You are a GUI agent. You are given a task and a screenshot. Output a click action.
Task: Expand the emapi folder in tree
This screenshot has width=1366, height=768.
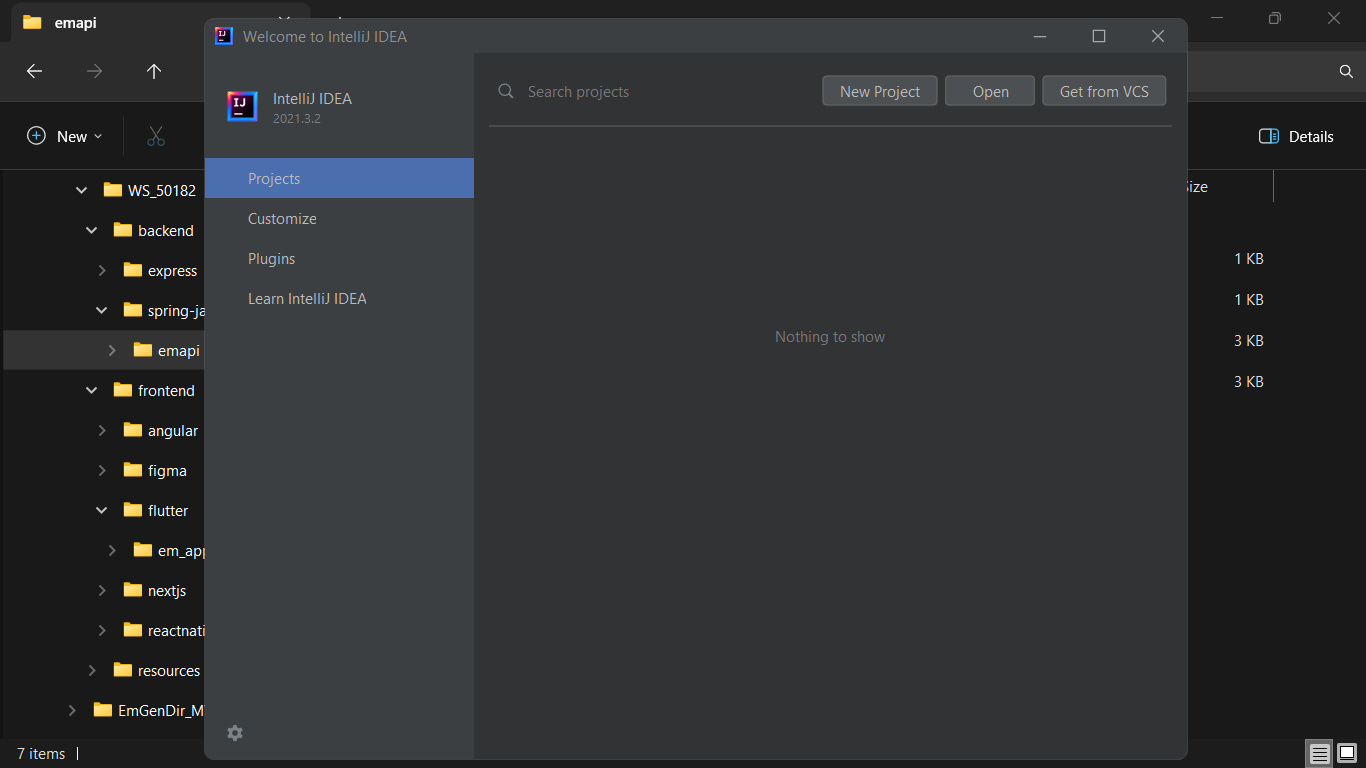(112, 350)
